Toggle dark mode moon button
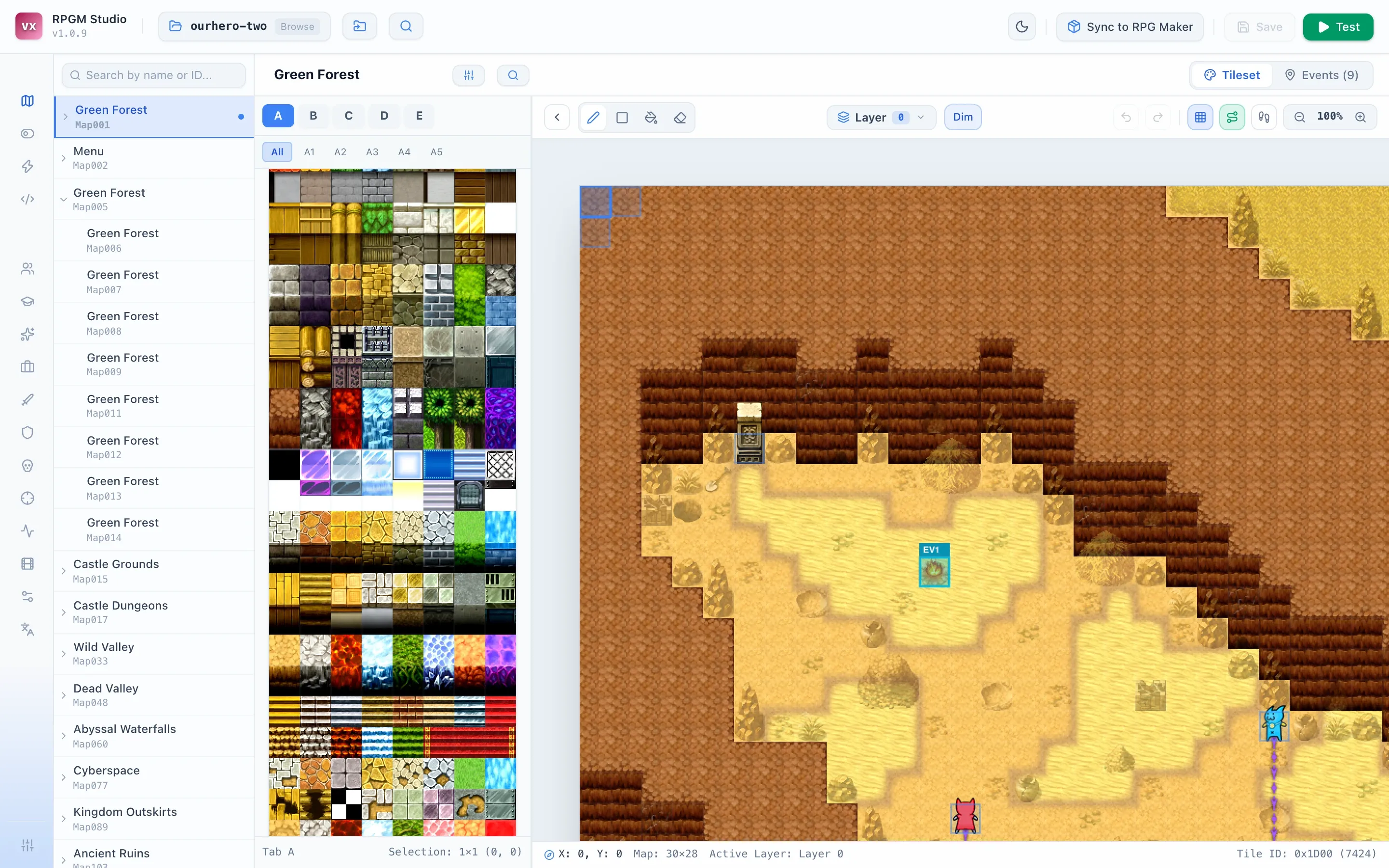This screenshot has width=1389, height=868. pyautogui.click(x=1021, y=27)
